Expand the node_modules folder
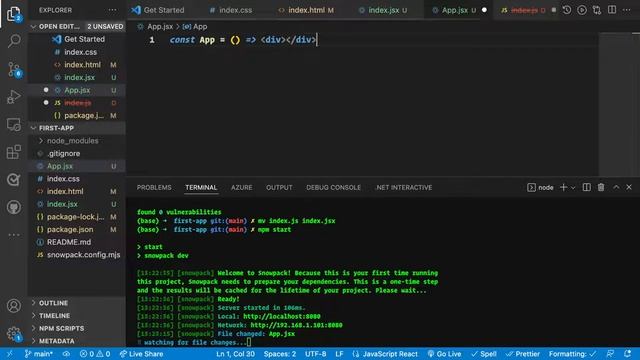640x360 pixels. (x=72, y=141)
